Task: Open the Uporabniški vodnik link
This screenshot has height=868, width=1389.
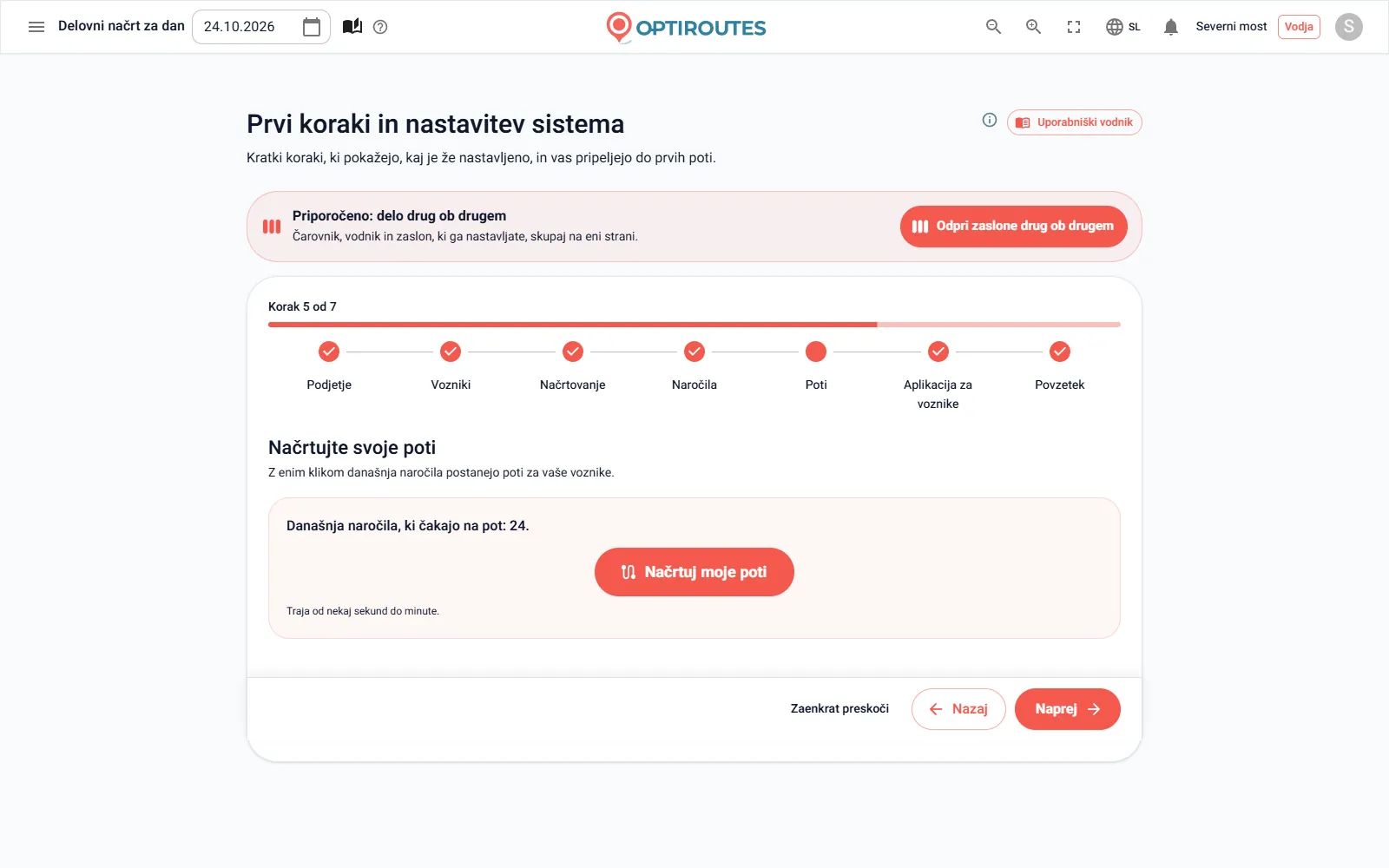Action: pos(1075,122)
